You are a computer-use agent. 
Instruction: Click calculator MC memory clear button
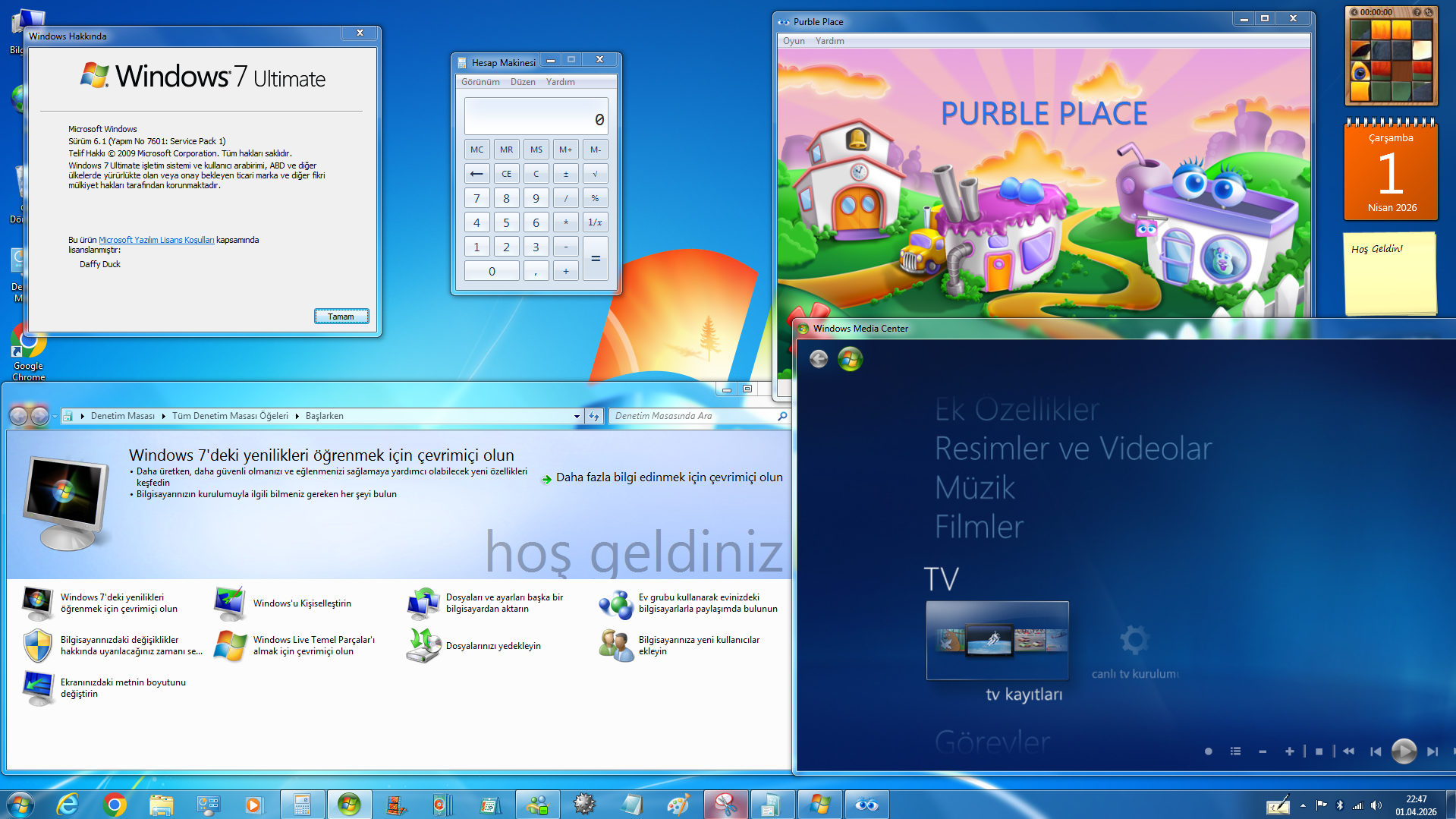(x=476, y=150)
